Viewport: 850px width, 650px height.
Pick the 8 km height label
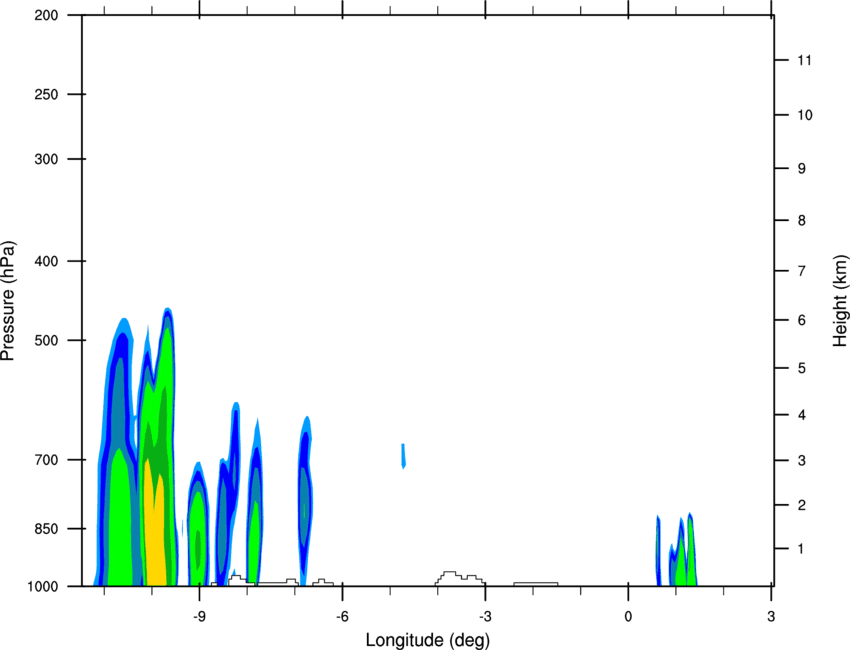[802, 221]
